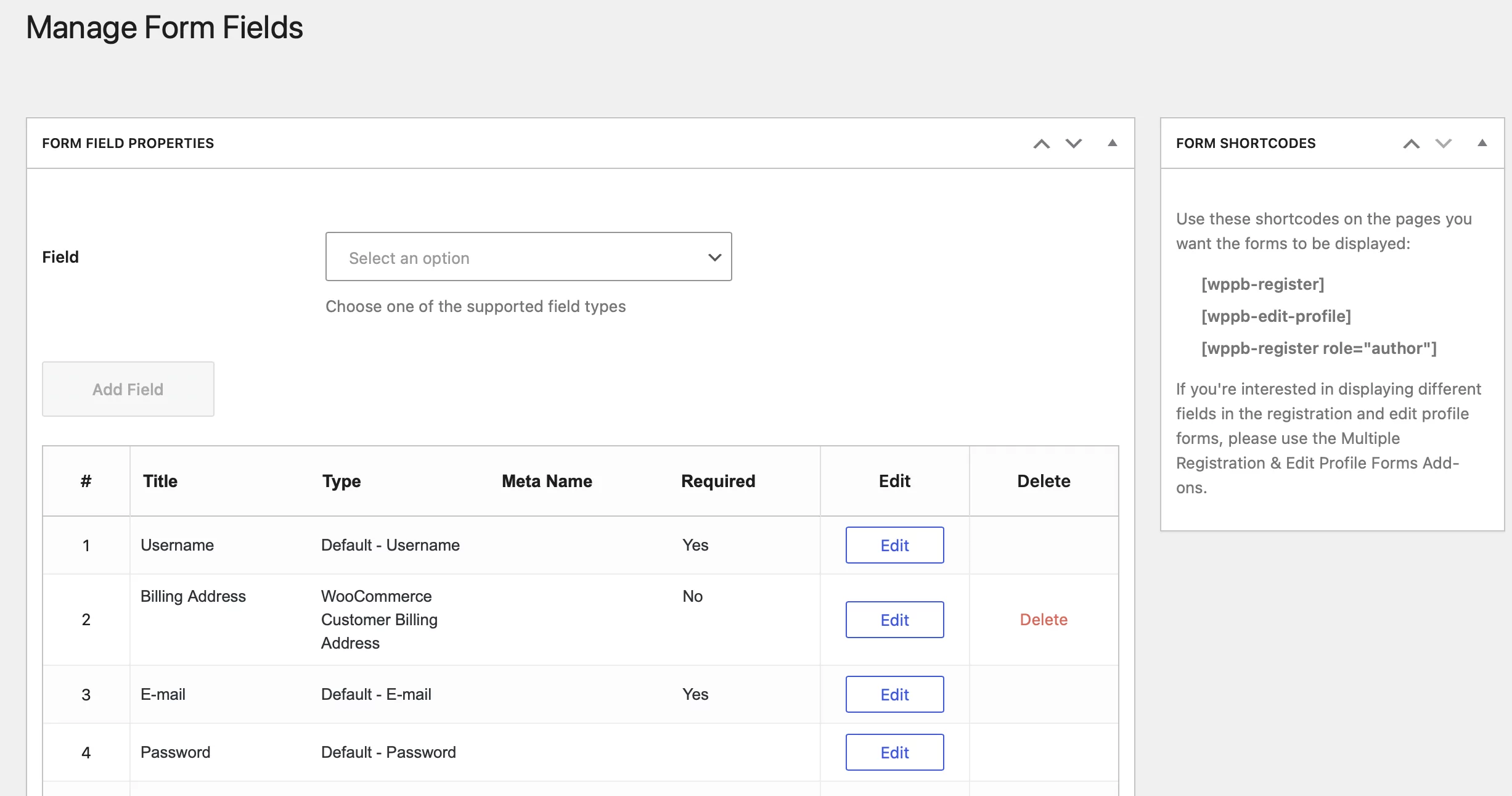The image size is (1512, 796).
Task: Click the Required column header
Action: [x=718, y=481]
